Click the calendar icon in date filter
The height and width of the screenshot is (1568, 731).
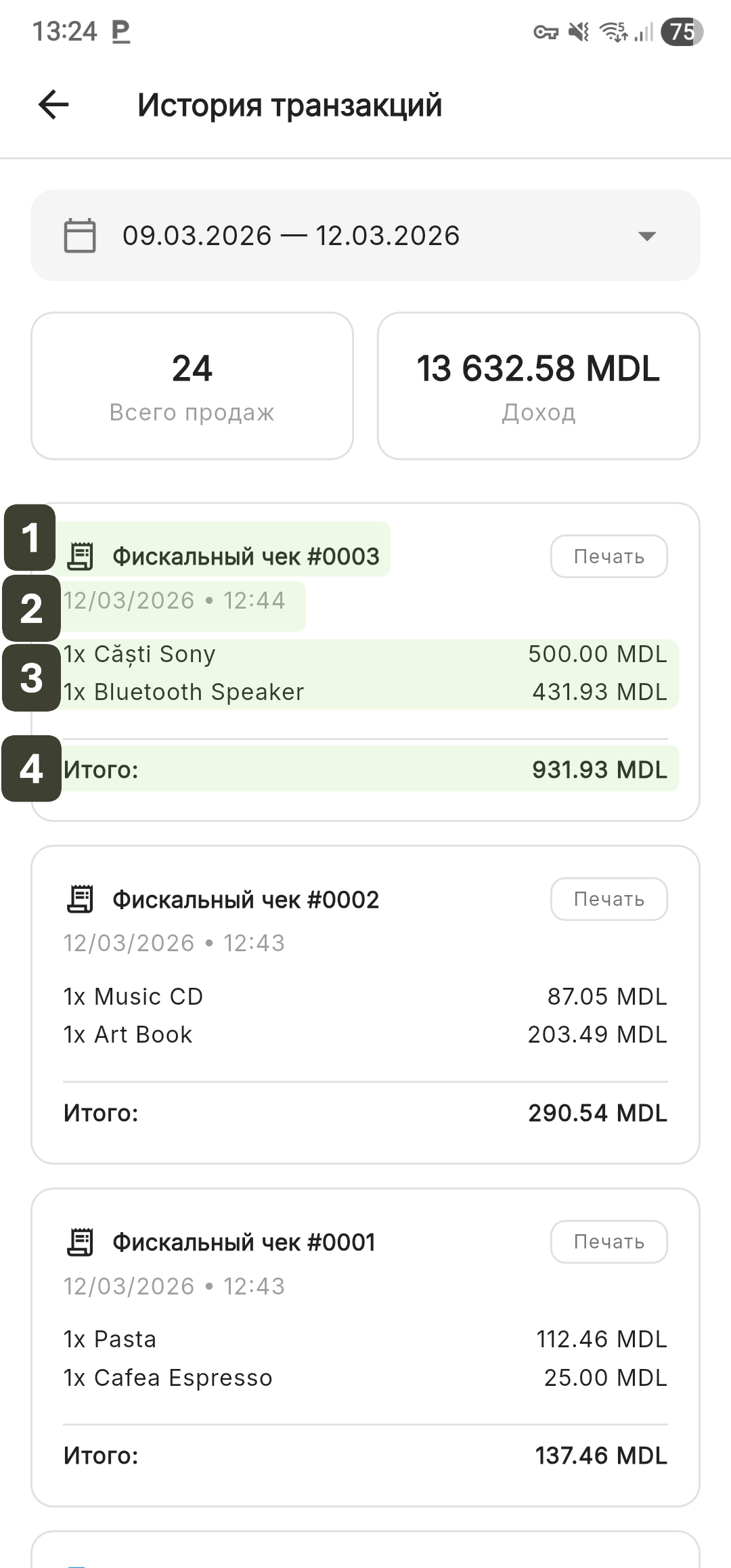[x=80, y=236]
